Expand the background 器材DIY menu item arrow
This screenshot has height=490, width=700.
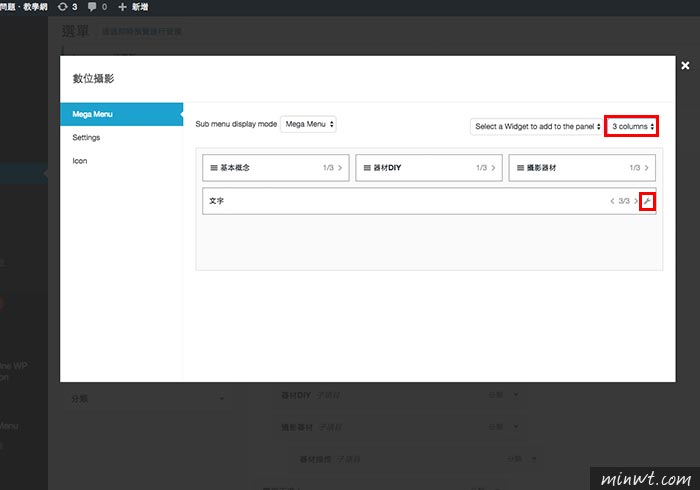[x=516, y=395]
